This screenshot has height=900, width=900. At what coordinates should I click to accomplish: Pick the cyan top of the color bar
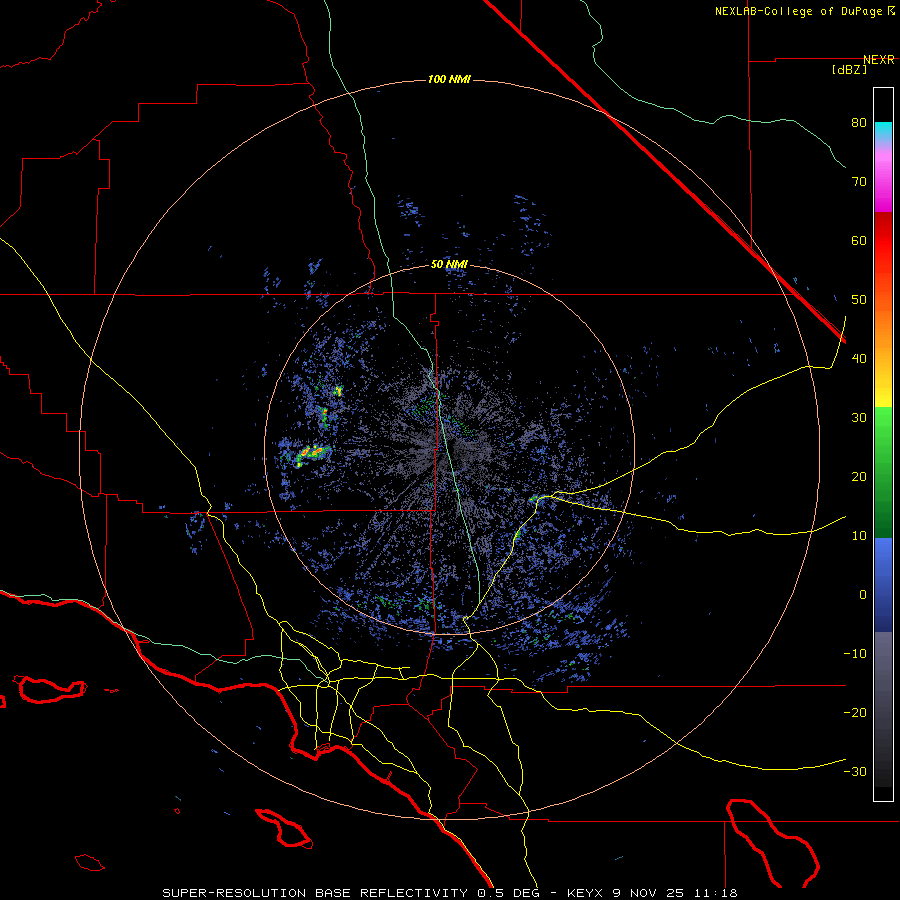coord(883,131)
